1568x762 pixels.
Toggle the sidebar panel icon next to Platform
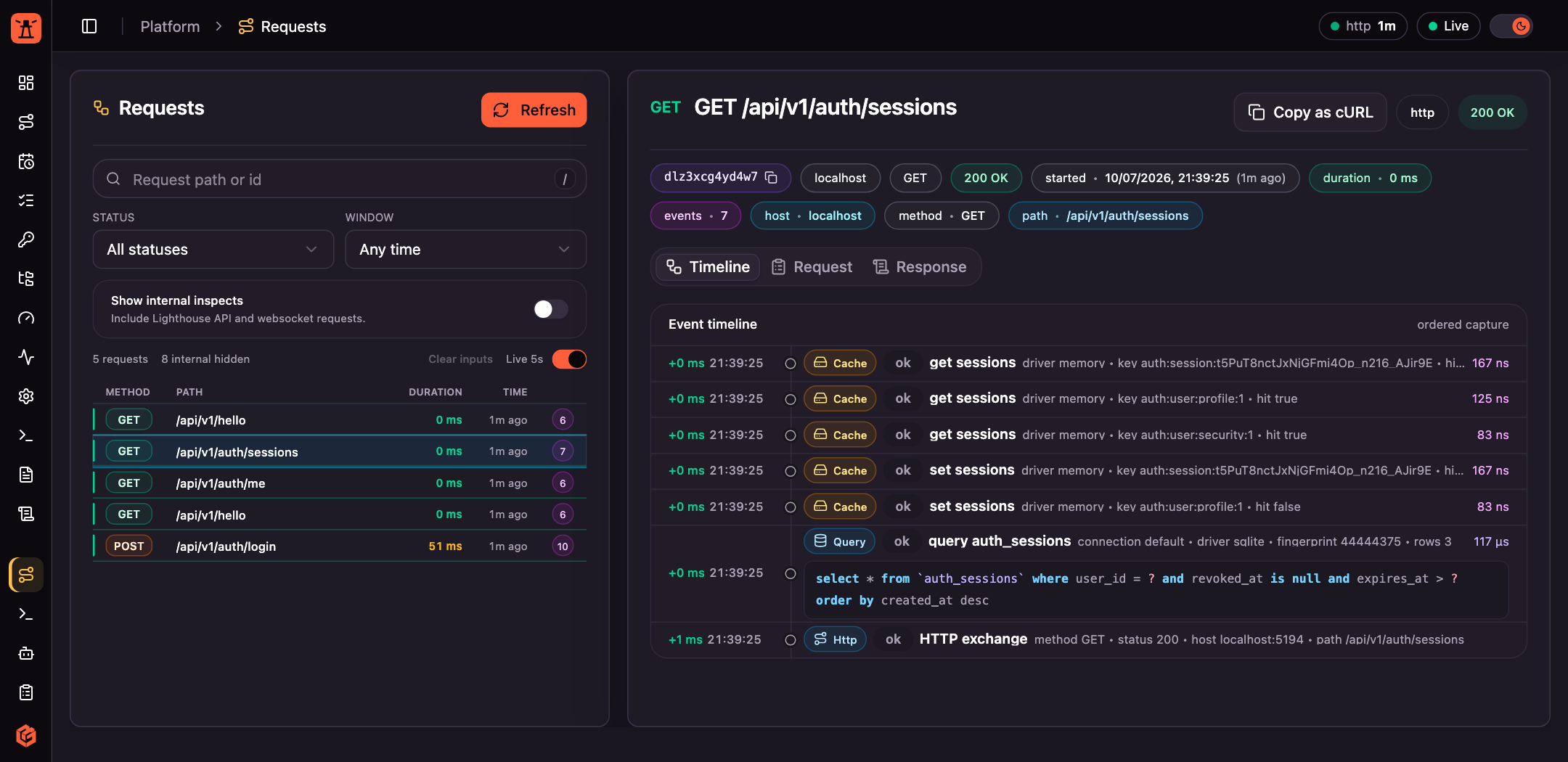click(x=89, y=26)
